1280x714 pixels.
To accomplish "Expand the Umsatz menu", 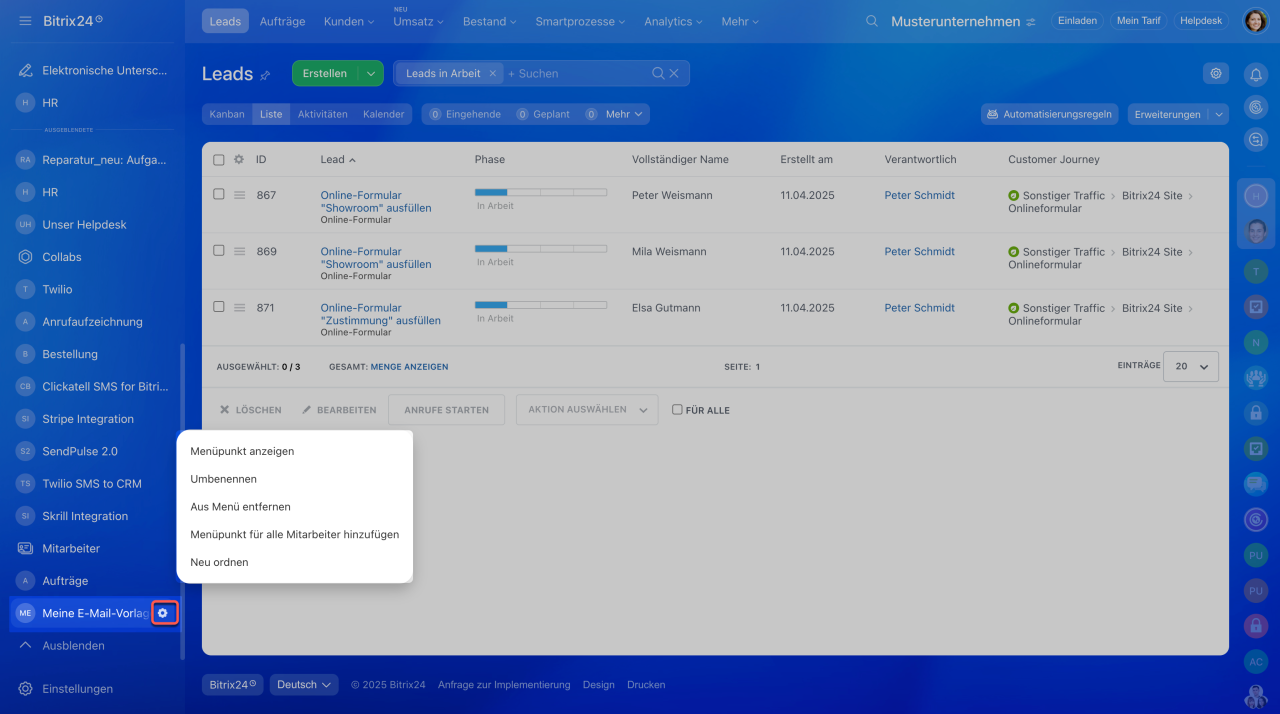I will click(419, 21).
